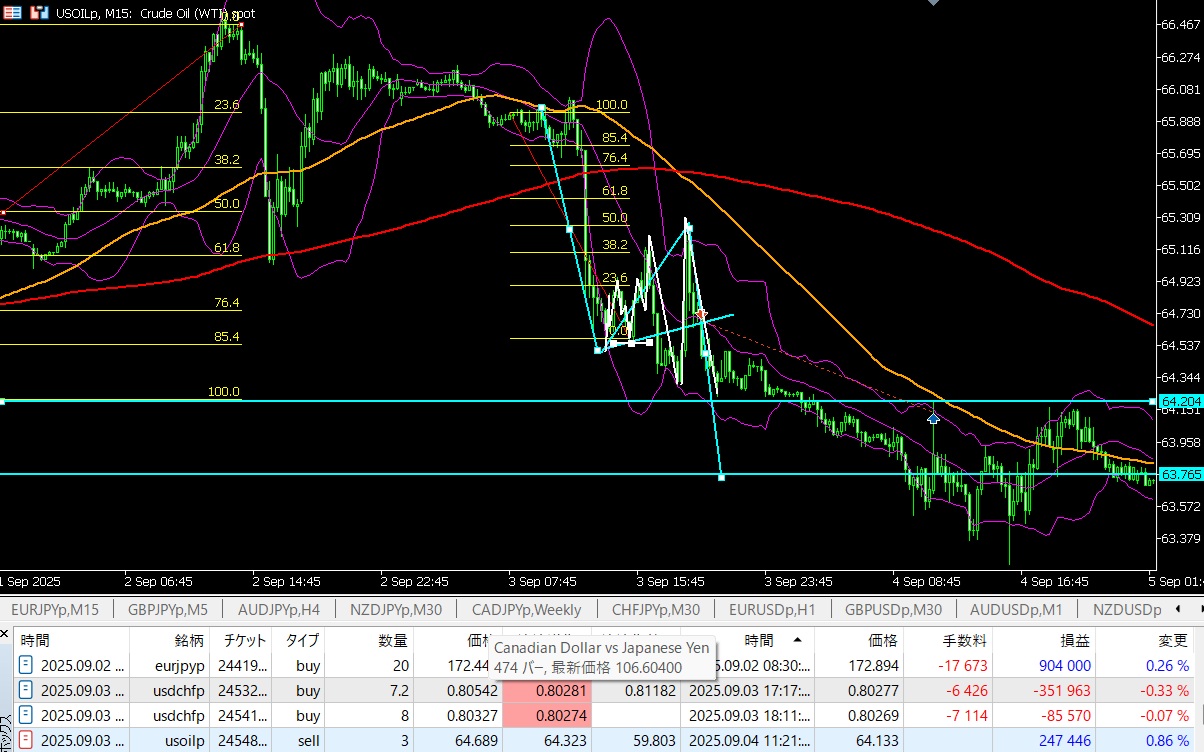Select the position icon for ticket 24532
Screen dimensions: 1204x752
26,690
